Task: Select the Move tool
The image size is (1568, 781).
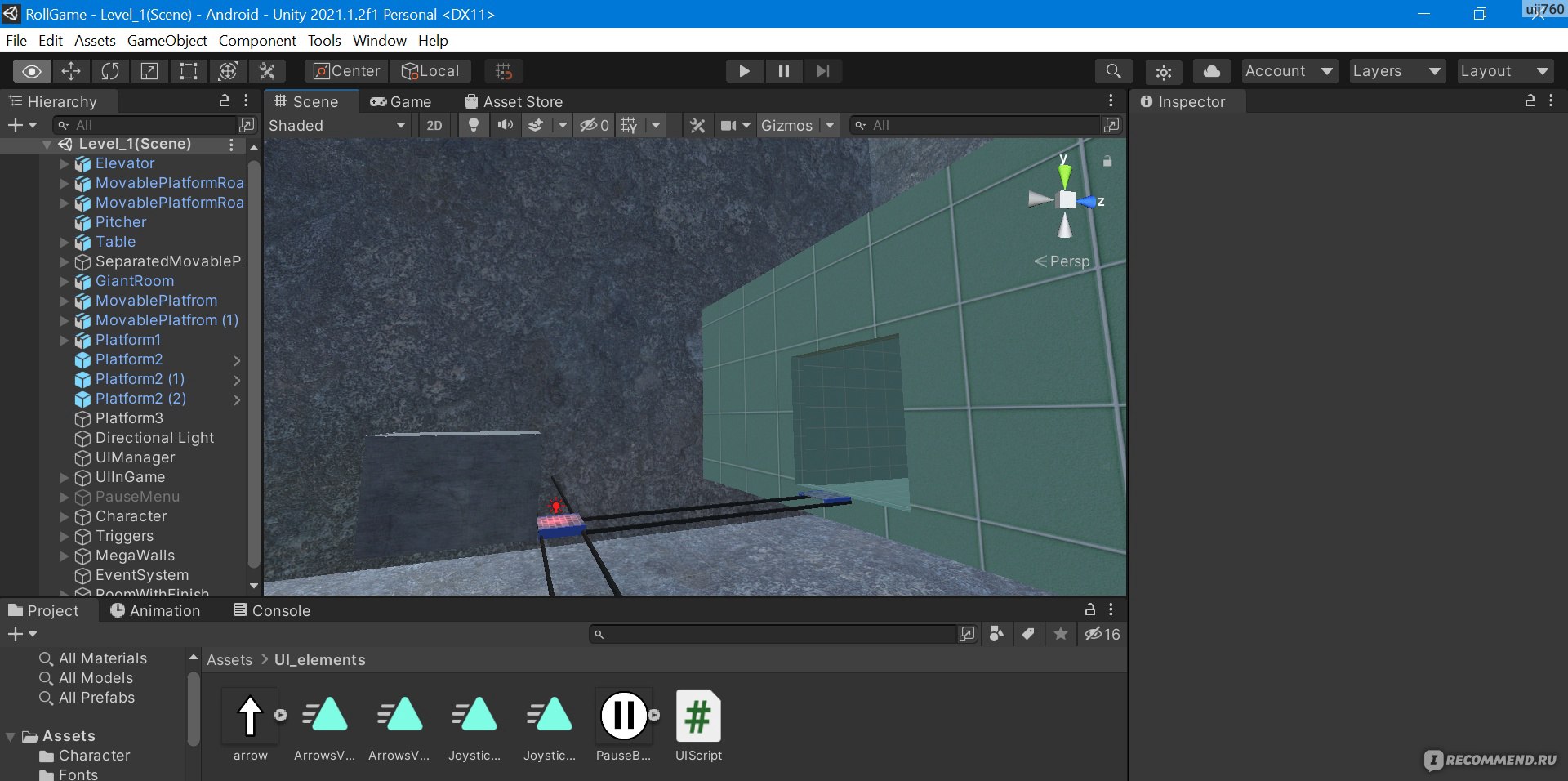Action: coord(71,71)
